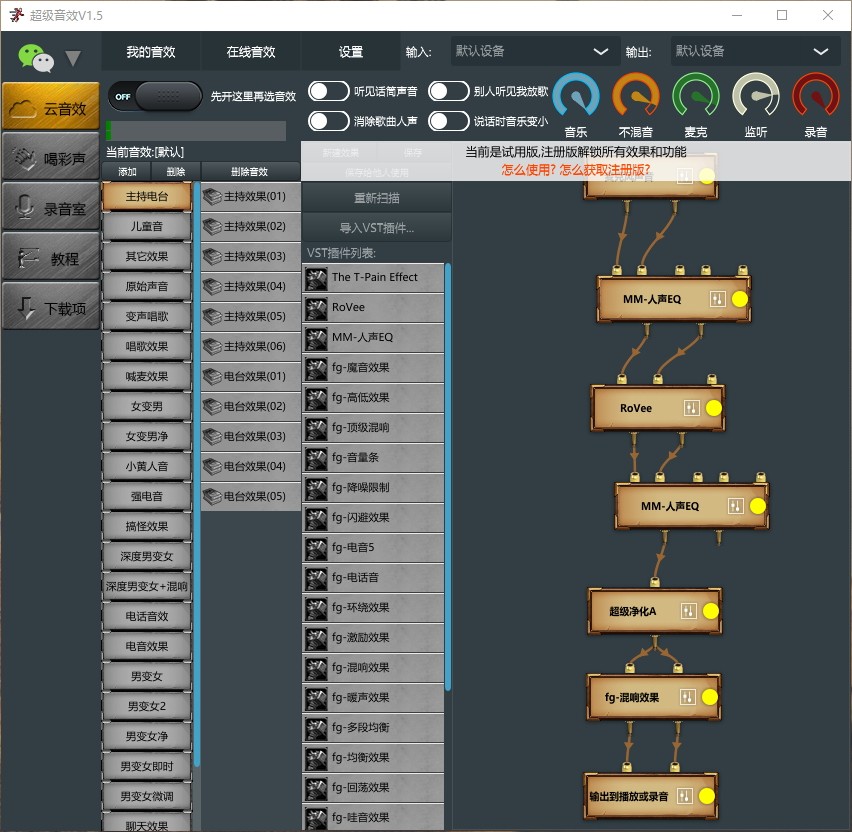Click 重新扫描 button

click(377, 198)
